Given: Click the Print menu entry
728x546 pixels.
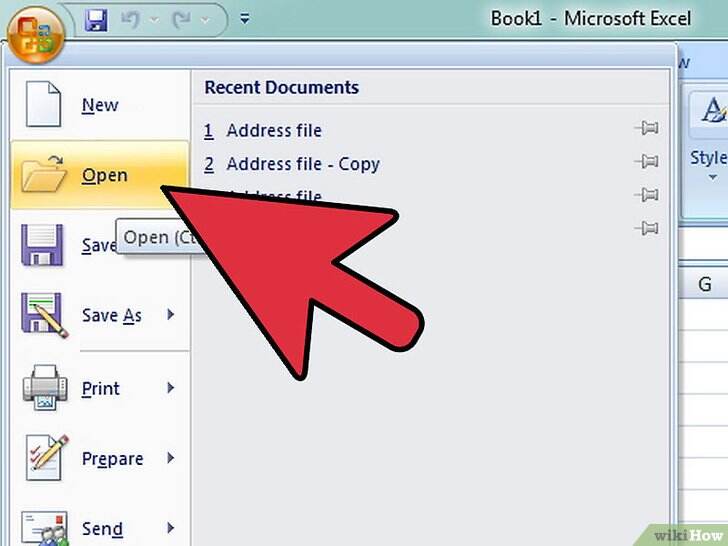Looking at the screenshot, I should point(100,388).
